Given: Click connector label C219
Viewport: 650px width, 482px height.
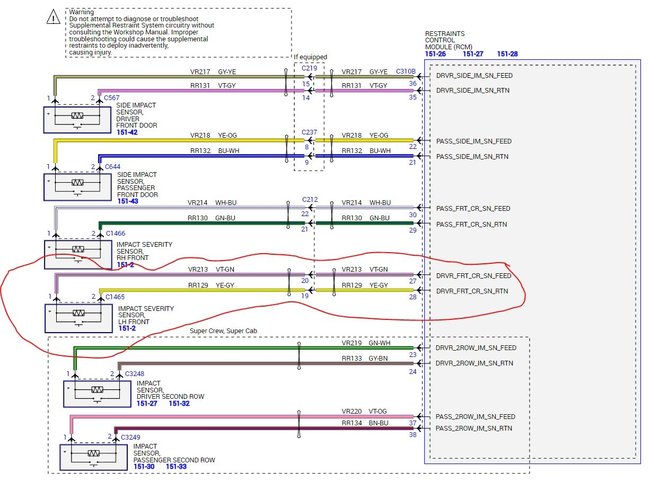Looking at the screenshot, I should click(x=309, y=68).
